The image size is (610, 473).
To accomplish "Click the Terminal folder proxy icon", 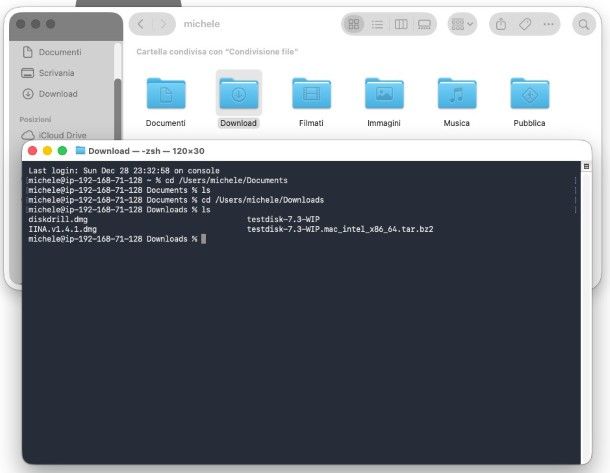I will (x=80, y=151).
